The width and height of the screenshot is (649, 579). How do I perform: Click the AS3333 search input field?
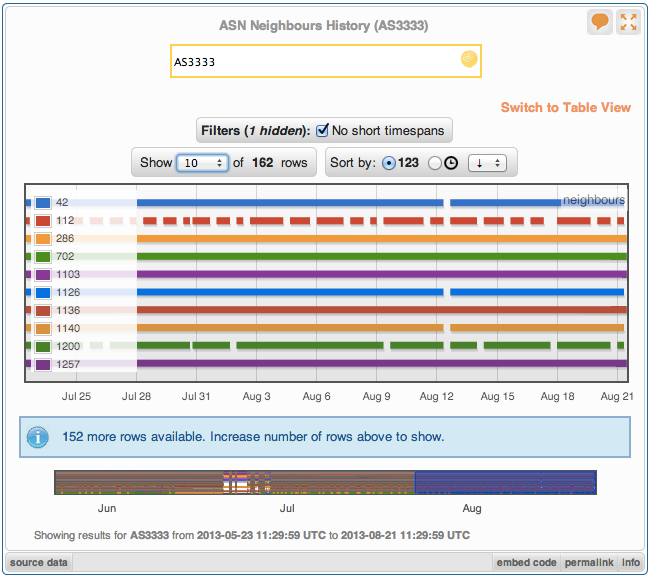310,61
